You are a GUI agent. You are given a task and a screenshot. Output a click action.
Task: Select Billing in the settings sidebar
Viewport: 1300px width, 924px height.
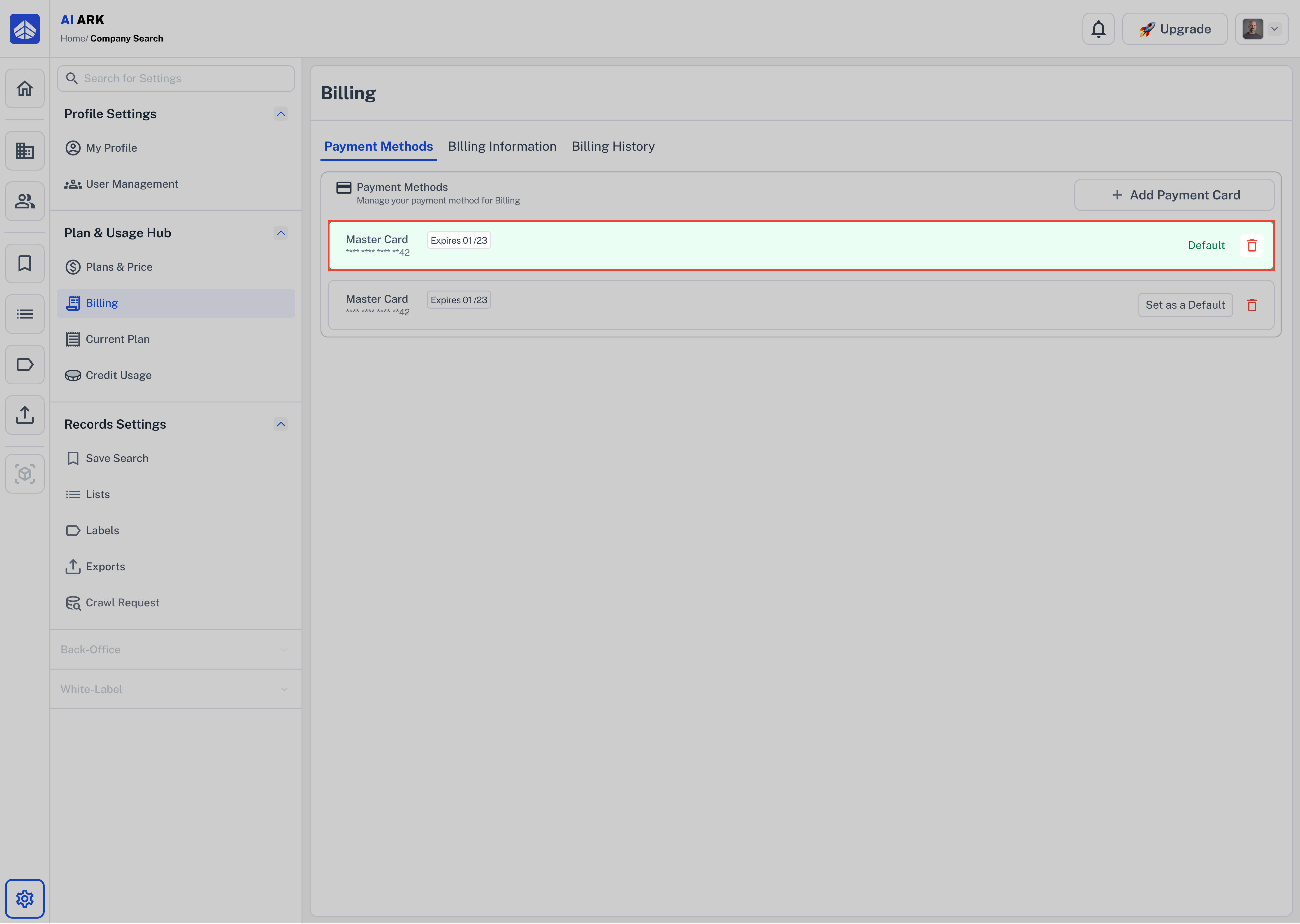176,303
